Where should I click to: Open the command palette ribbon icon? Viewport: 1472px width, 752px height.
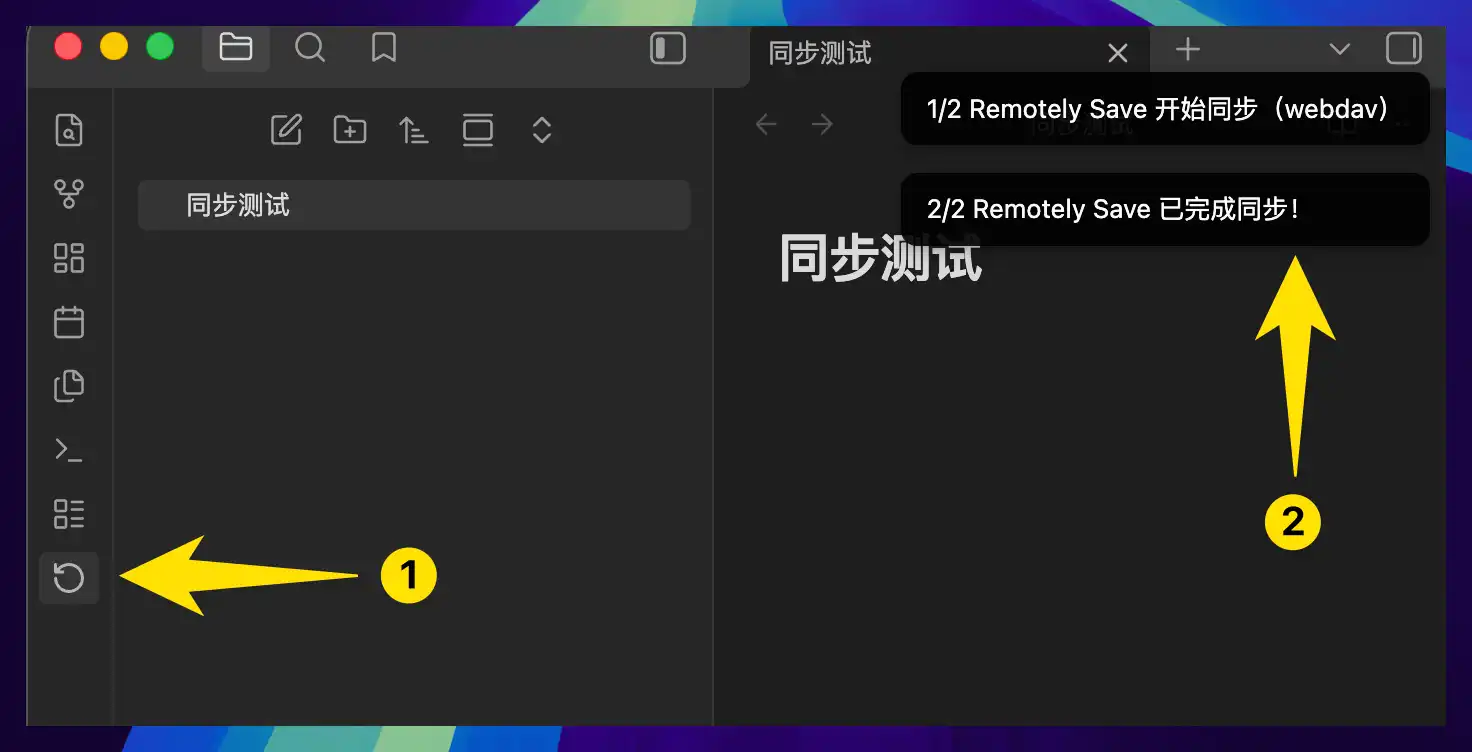click(69, 450)
